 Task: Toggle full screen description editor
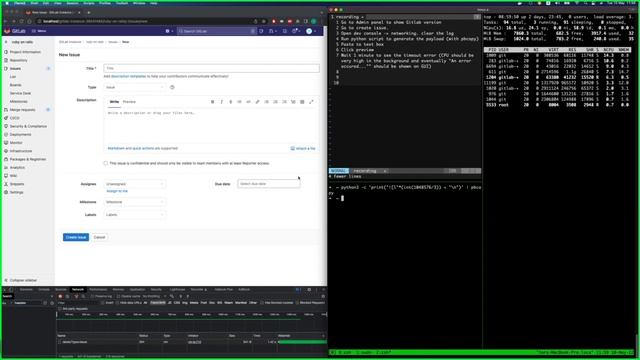coord(311,102)
